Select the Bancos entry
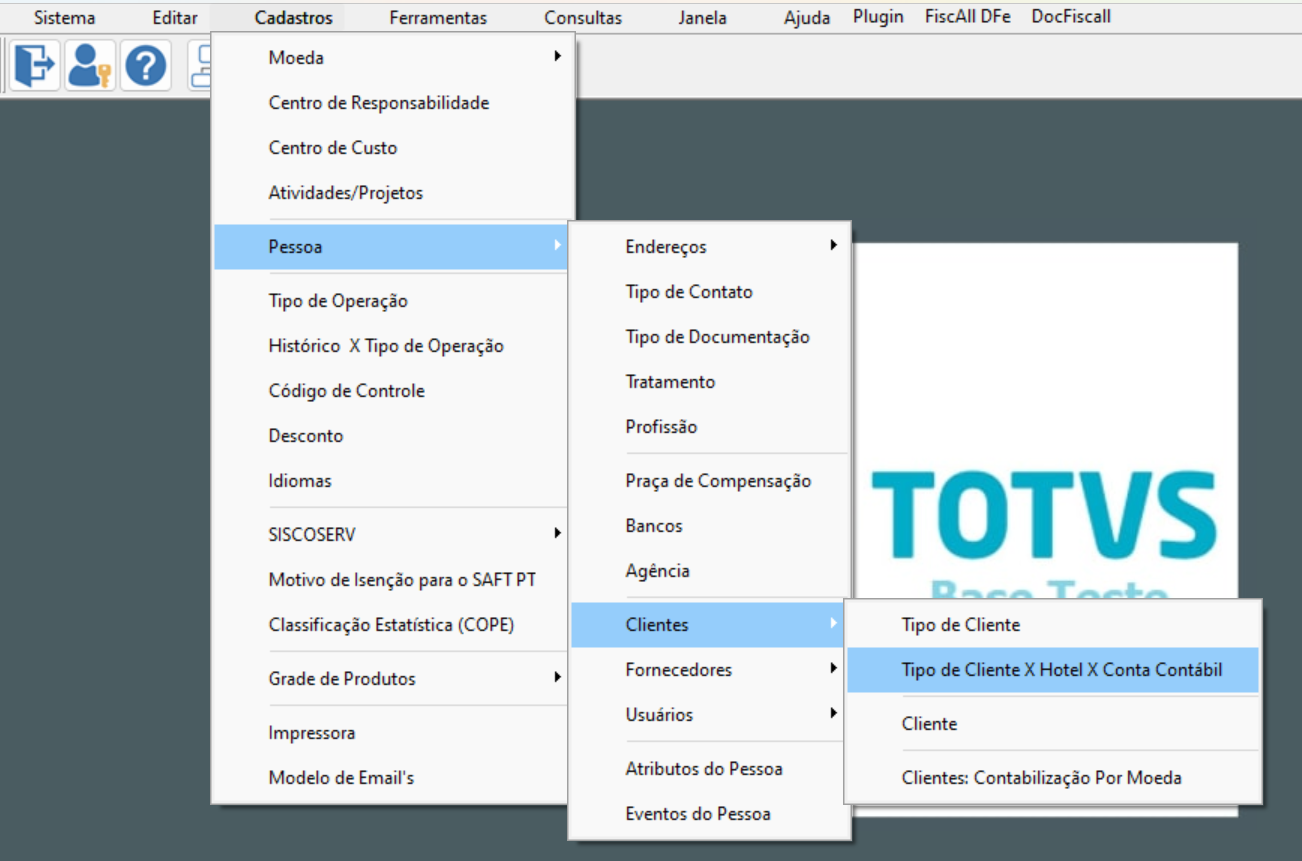 click(x=710, y=526)
